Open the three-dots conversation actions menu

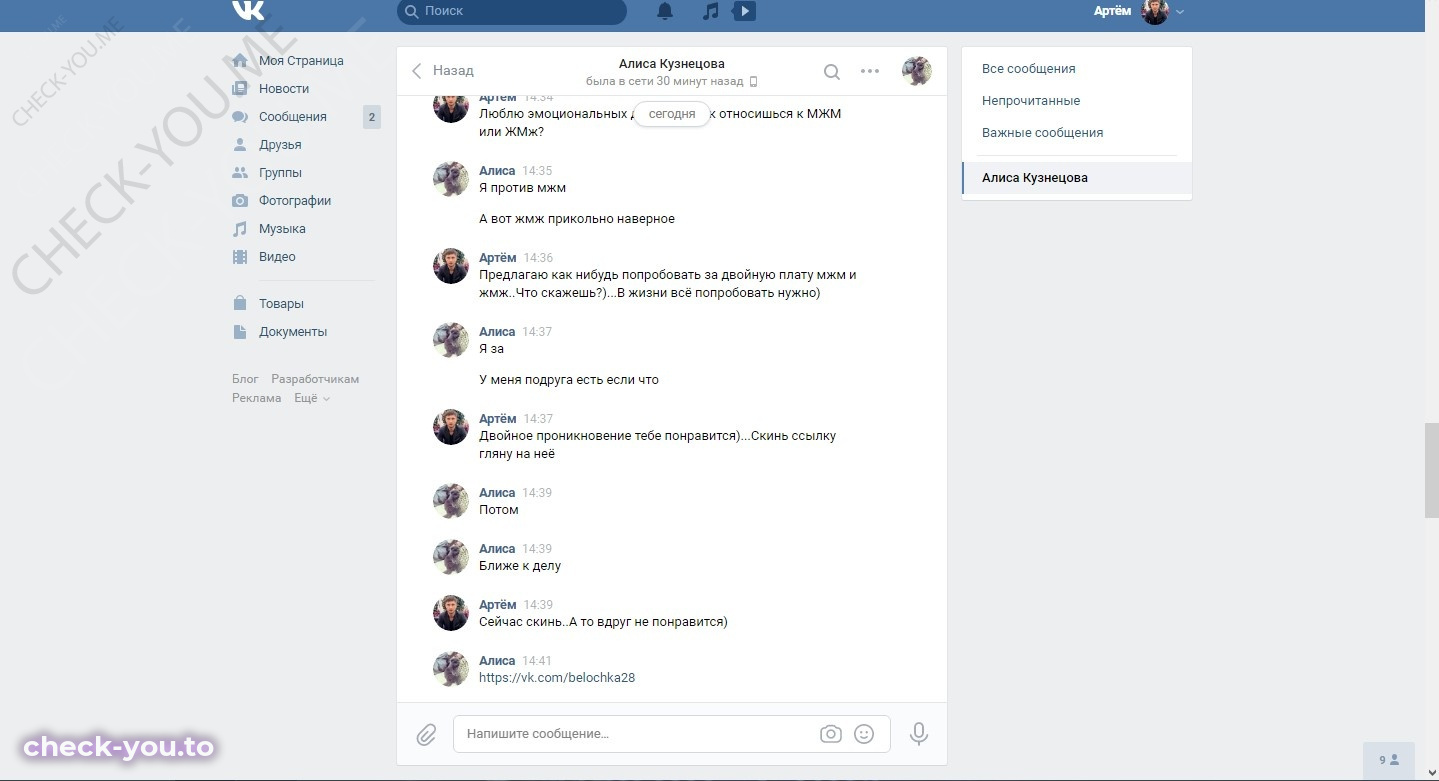pyautogui.click(x=870, y=72)
